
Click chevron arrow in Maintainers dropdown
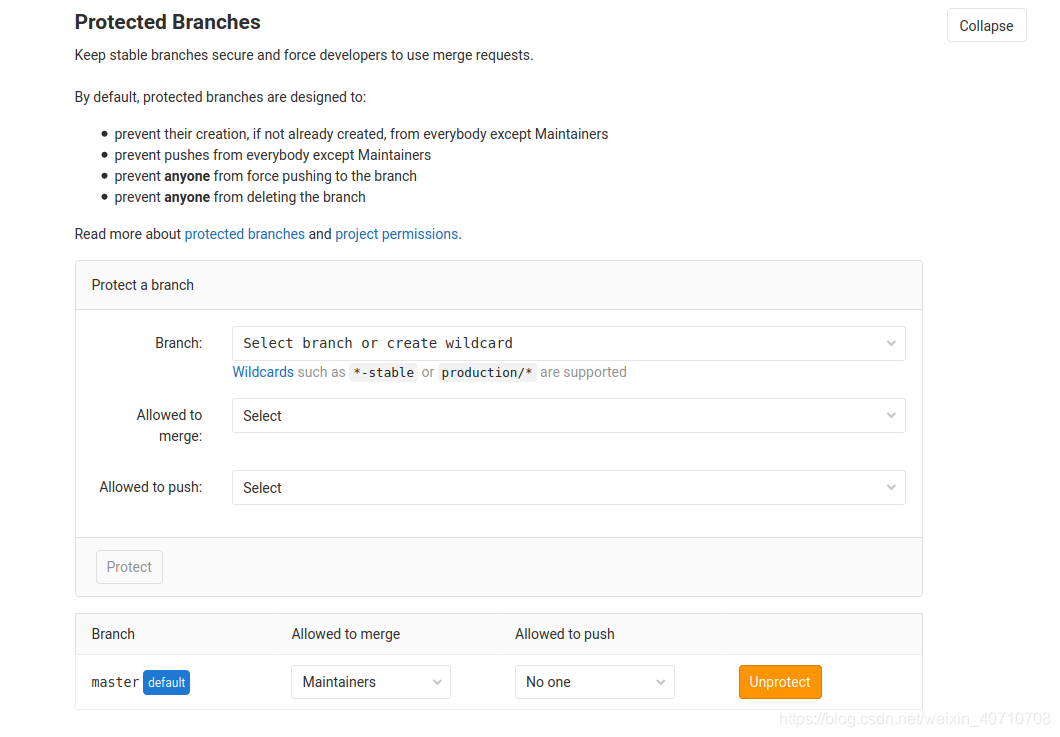tap(437, 682)
